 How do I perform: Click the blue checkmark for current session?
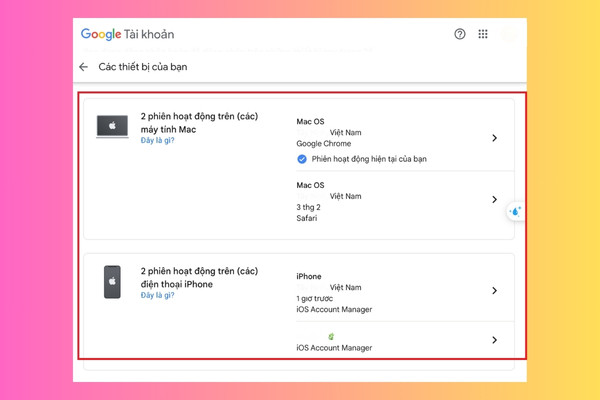(x=302, y=159)
